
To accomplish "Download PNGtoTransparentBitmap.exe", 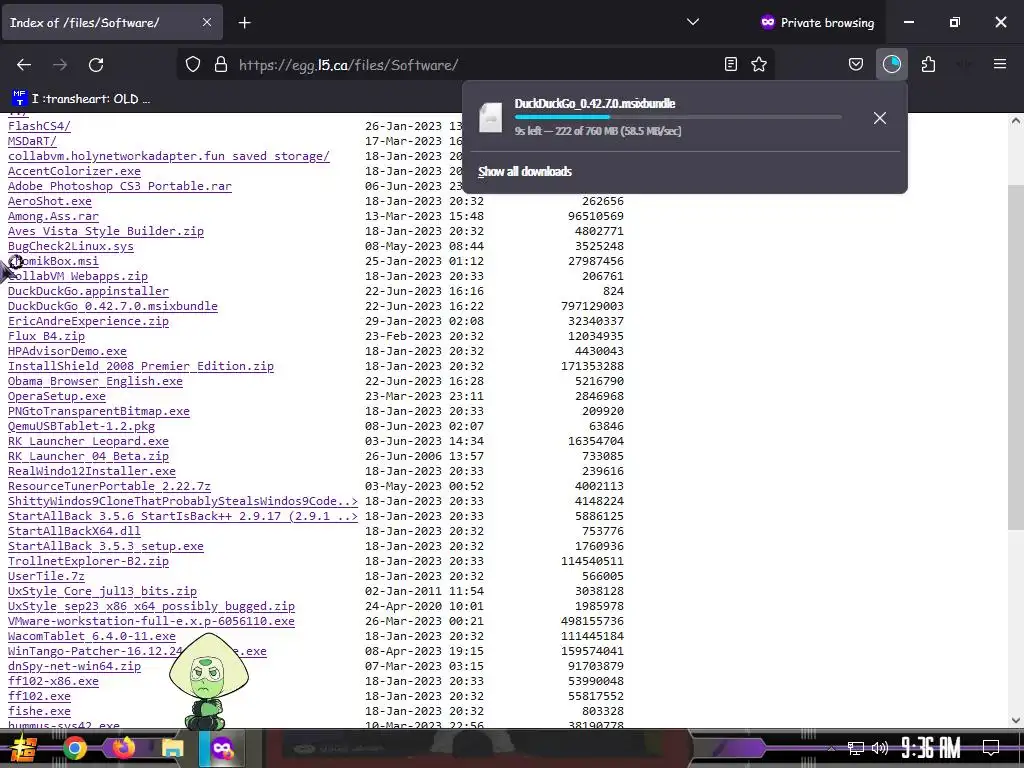I will 99,411.
